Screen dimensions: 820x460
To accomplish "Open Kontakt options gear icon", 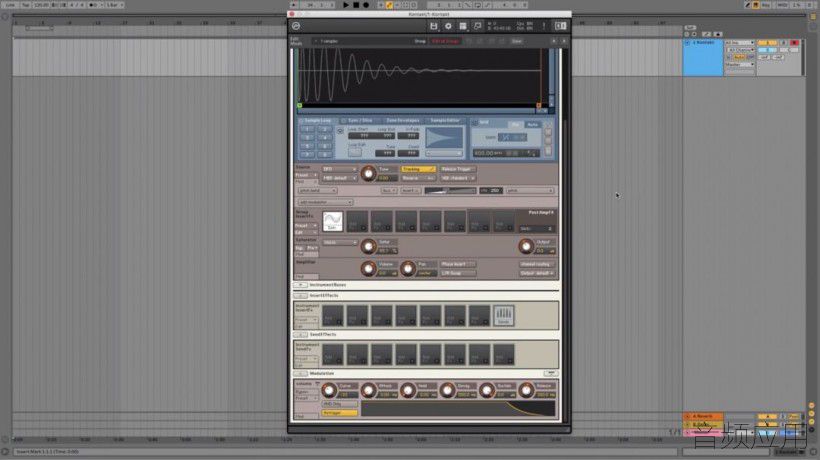I will 448,26.
